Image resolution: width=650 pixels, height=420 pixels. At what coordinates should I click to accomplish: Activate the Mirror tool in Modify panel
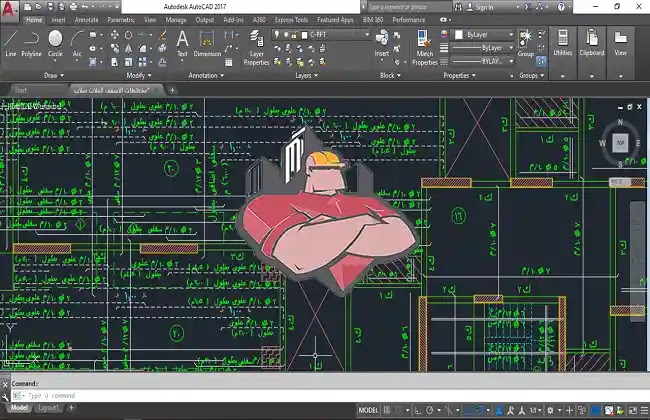pos(129,49)
